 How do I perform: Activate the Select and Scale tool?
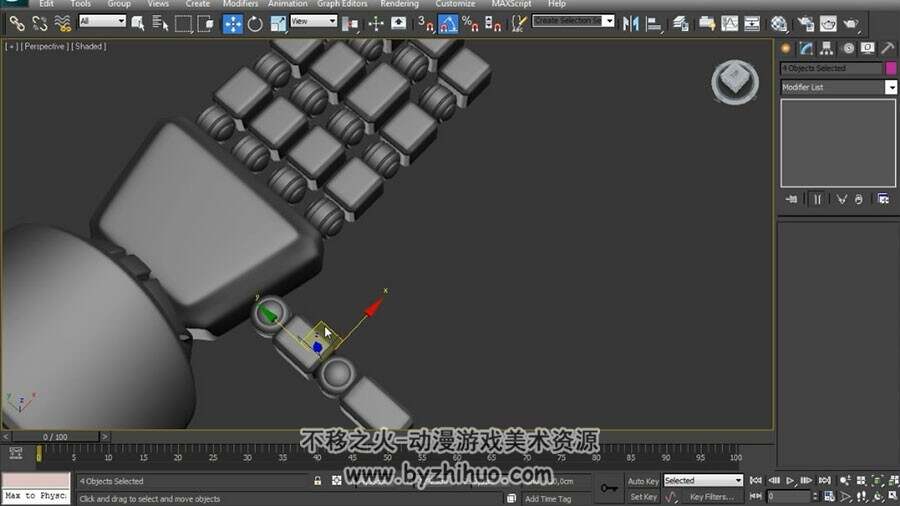[278, 24]
